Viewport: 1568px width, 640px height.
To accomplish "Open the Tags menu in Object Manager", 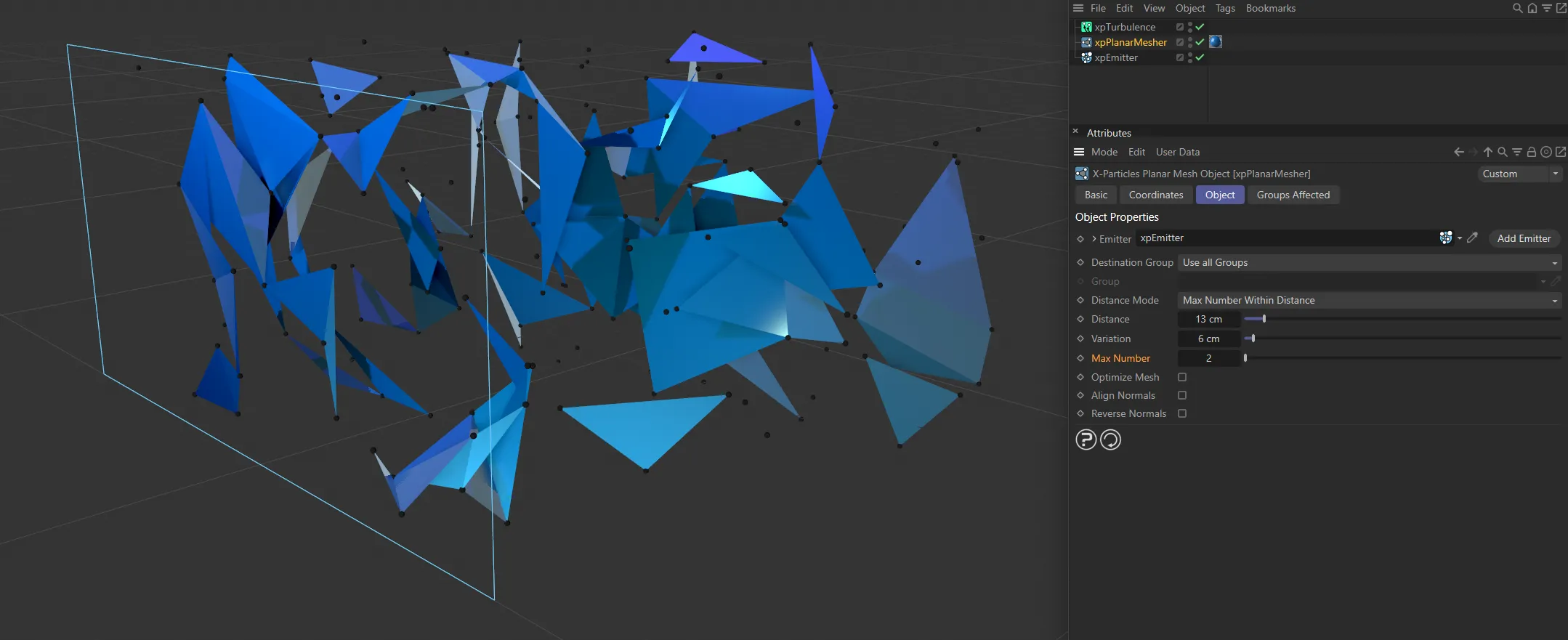I will pos(1225,8).
